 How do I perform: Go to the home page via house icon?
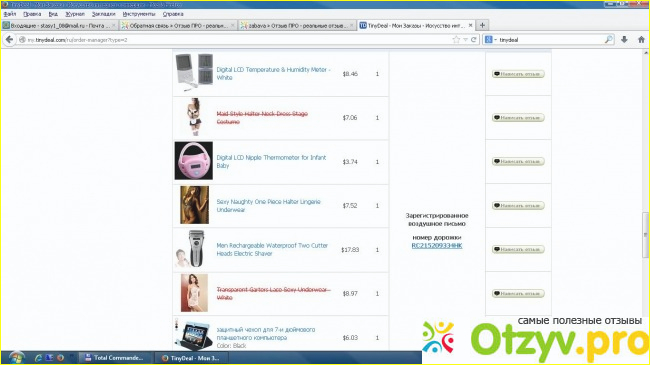tap(641, 40)
